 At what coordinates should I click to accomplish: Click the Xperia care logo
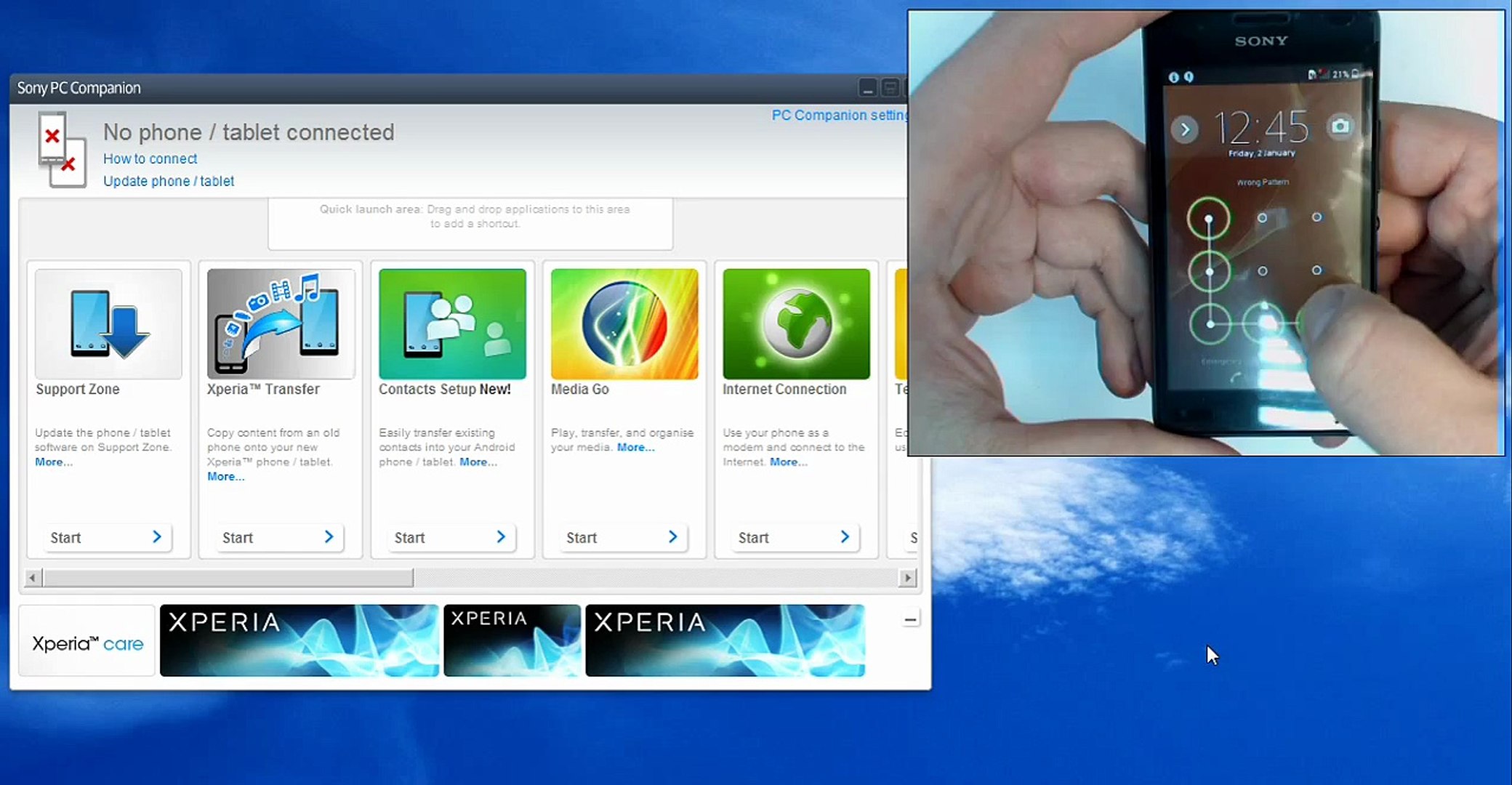coord(87,643)
